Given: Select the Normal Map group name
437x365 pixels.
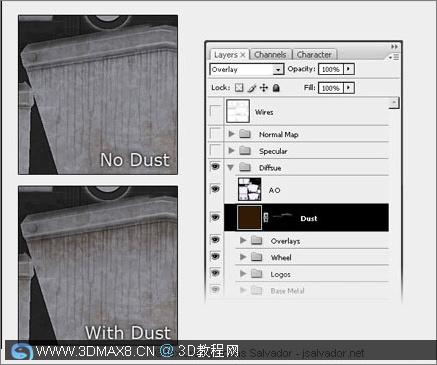Looking at the screenshot, I should (x=279, y=134).
